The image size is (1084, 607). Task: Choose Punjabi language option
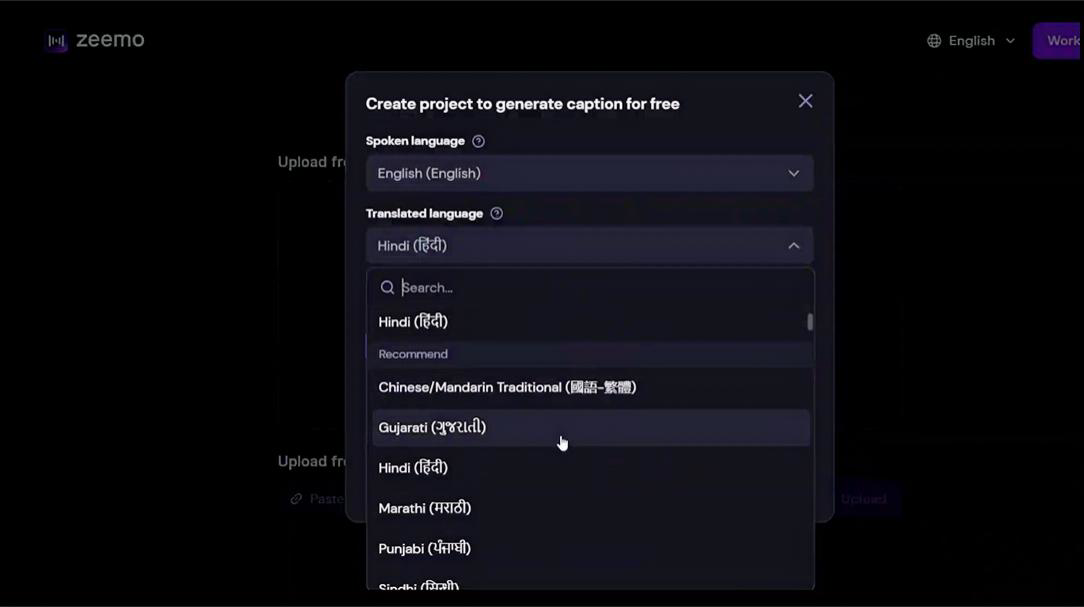point(590,548)
